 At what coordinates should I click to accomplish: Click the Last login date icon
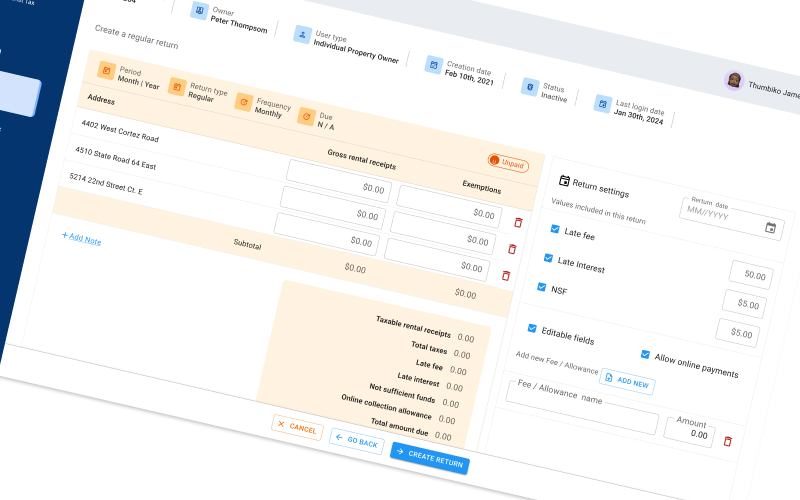(603, 104)
